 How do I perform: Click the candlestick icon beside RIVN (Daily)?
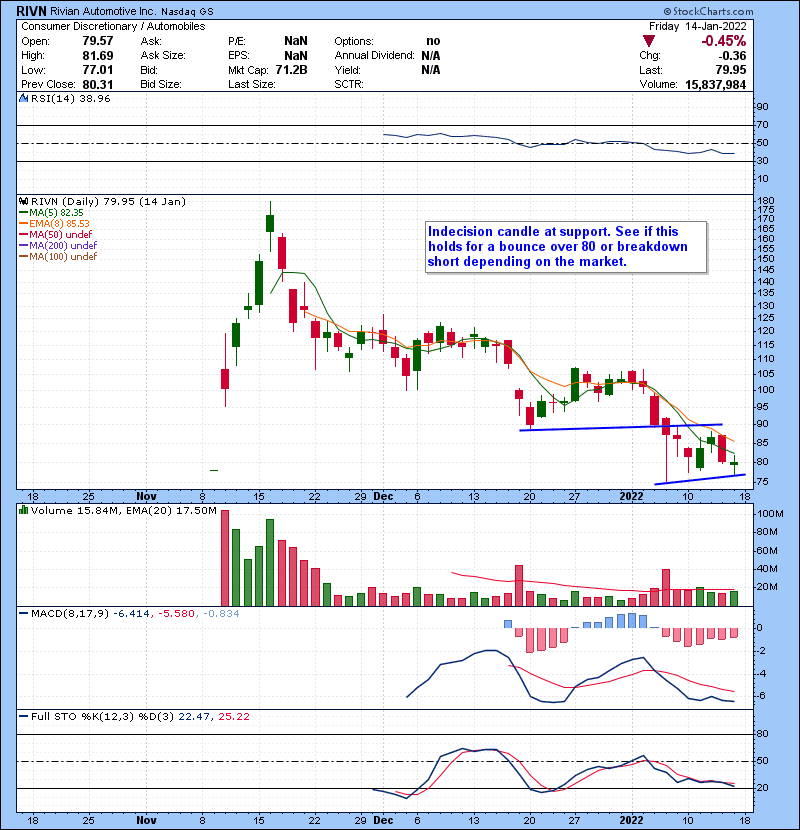click(x=23, y=201)
